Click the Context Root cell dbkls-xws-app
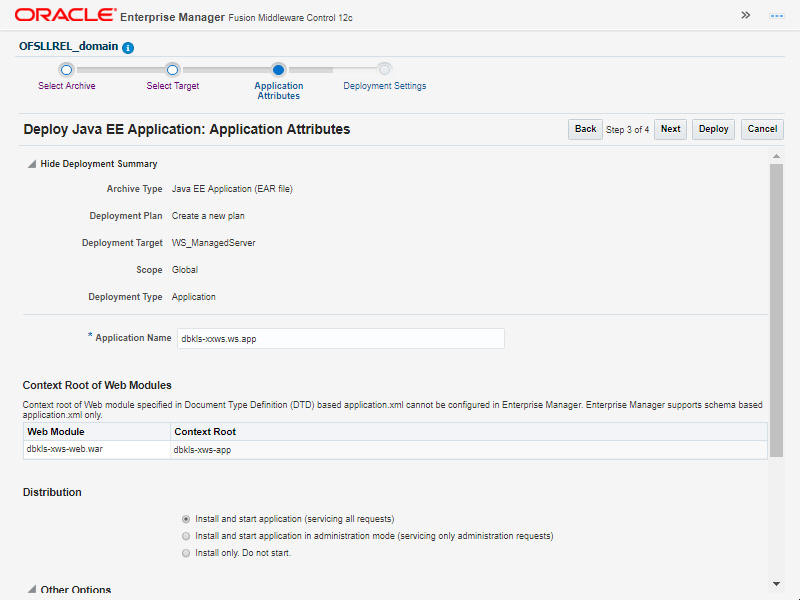800x600 pixels. pyautogui.click(x=202, y=450)
